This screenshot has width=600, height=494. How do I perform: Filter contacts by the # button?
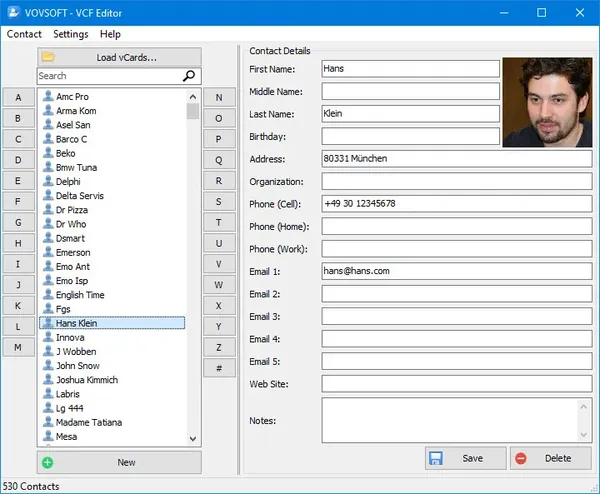[x=219, y=368]
